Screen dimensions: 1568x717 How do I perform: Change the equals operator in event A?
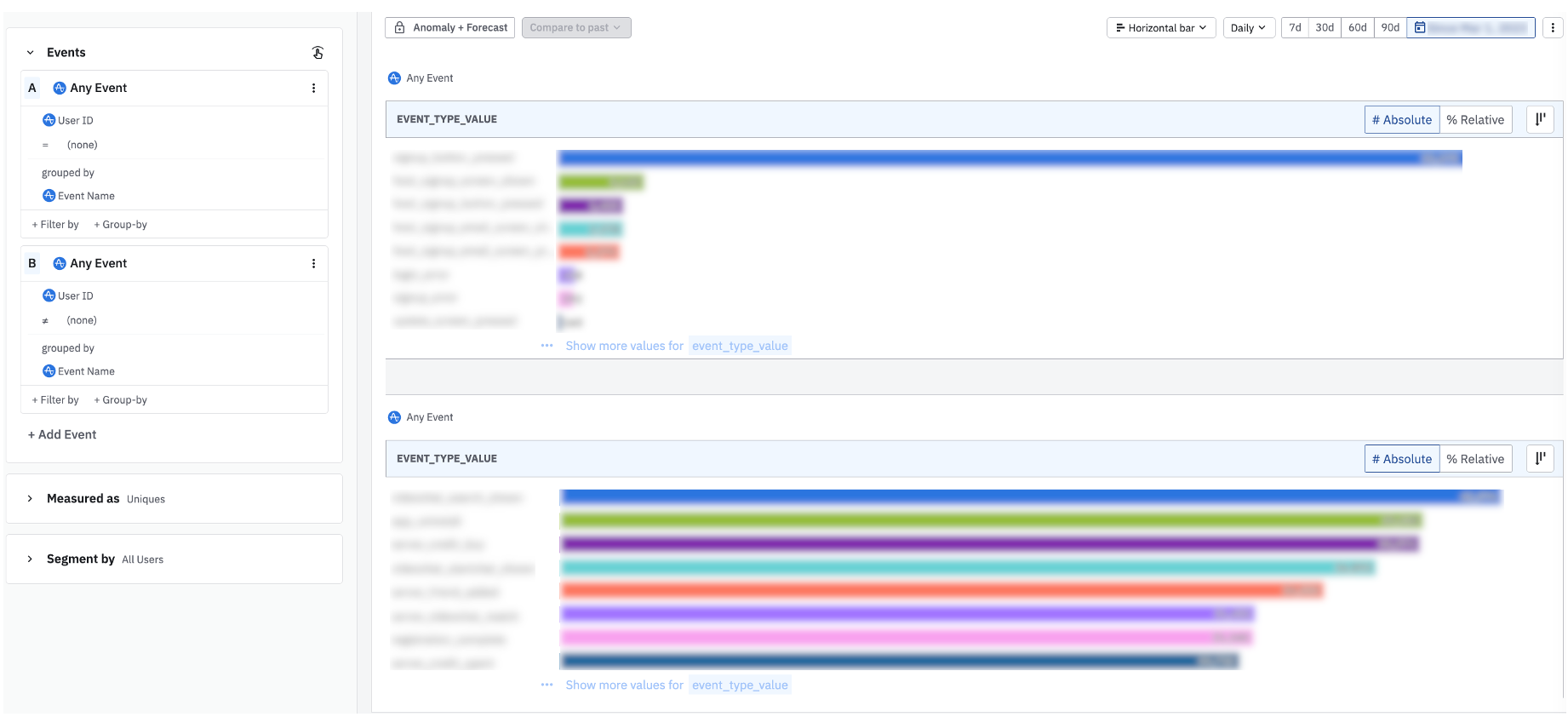pyautogui.click(x=45, y=146)
